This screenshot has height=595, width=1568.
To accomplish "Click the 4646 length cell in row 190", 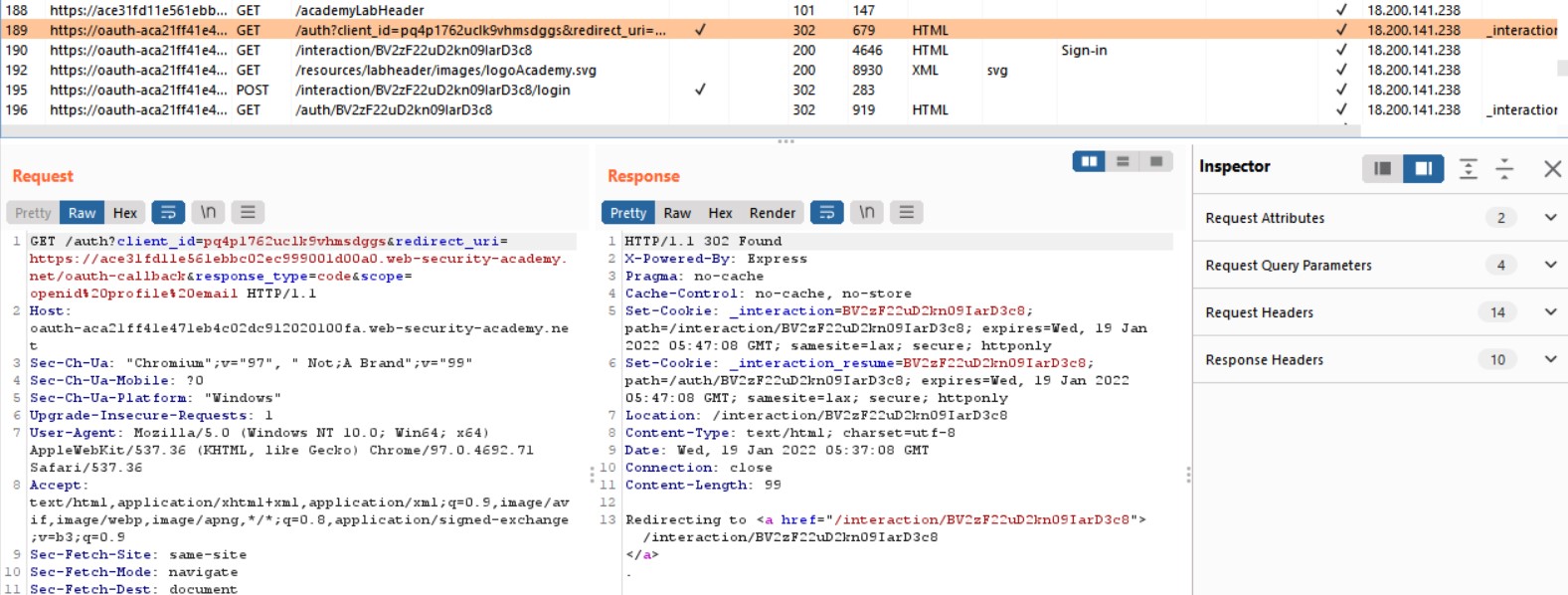I will coord(867,50).
